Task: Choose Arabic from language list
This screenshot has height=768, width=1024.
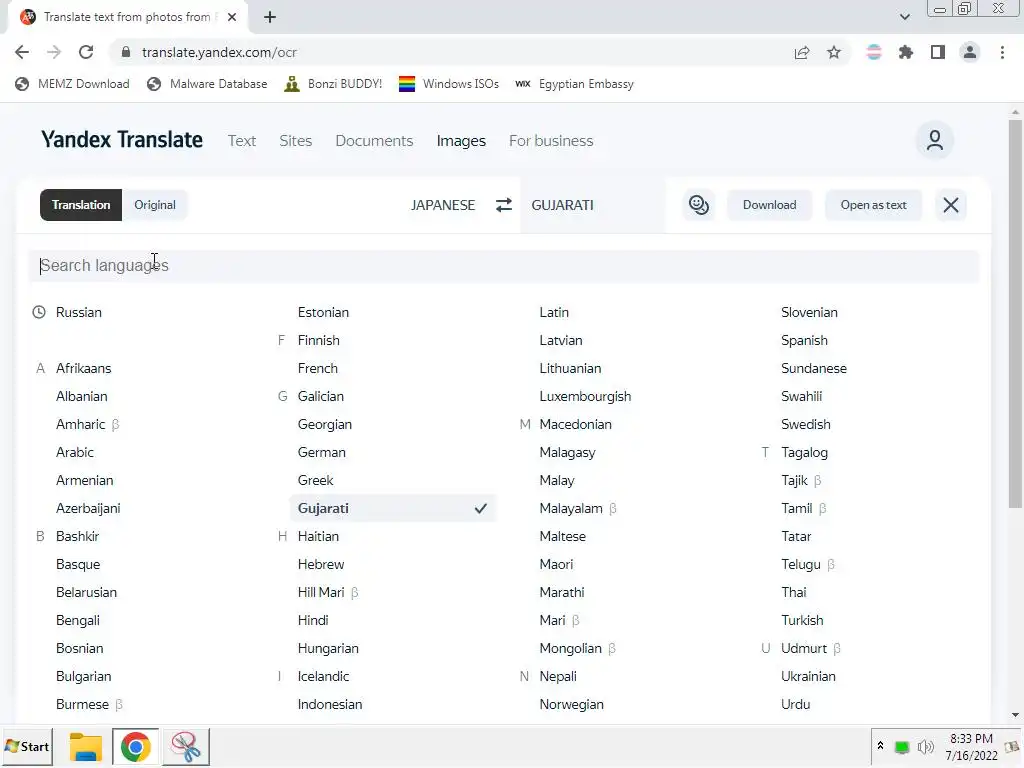Action: 75,453
